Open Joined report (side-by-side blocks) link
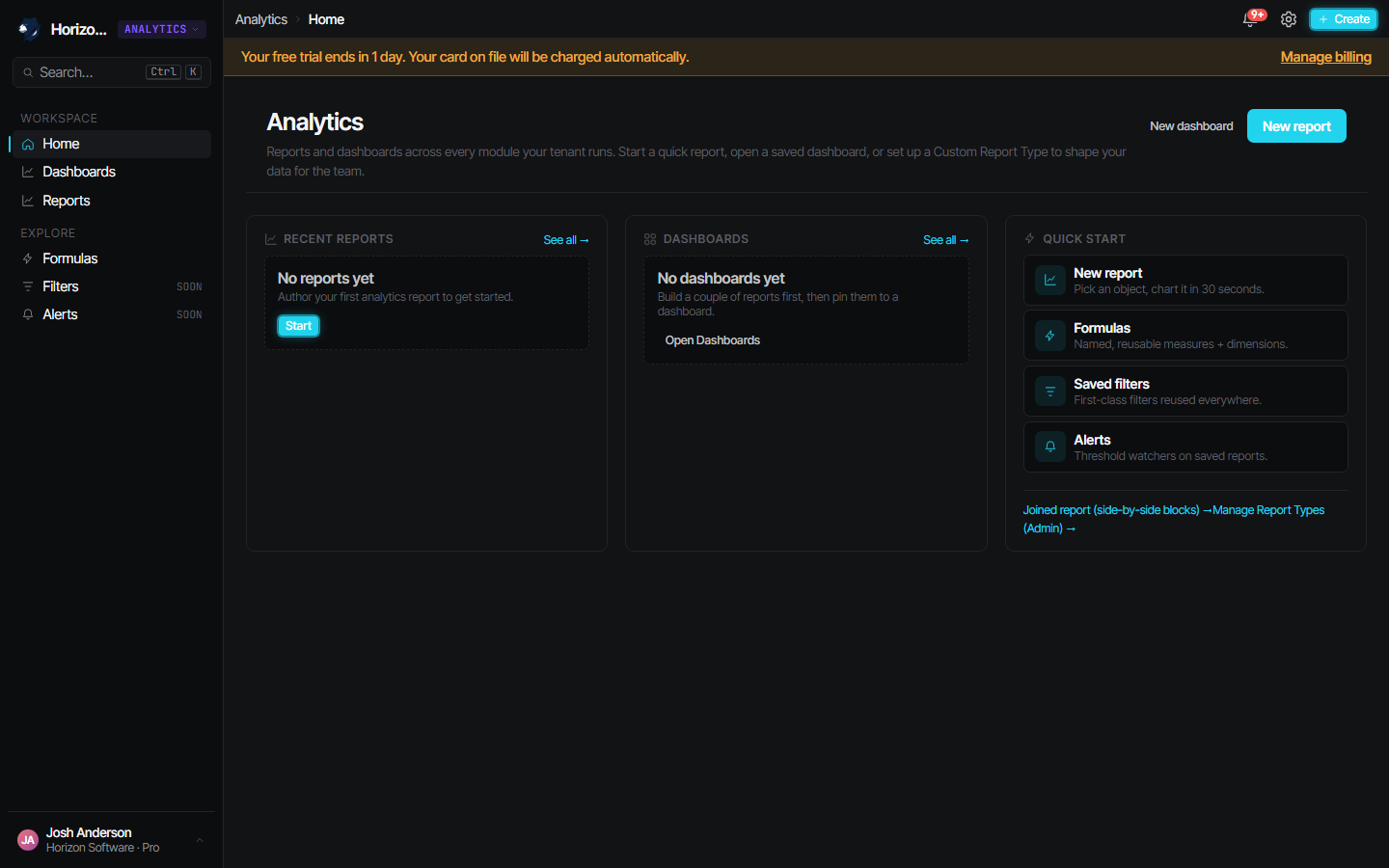The width and height of the screenshot is (1389, 868). point(1117,510)
